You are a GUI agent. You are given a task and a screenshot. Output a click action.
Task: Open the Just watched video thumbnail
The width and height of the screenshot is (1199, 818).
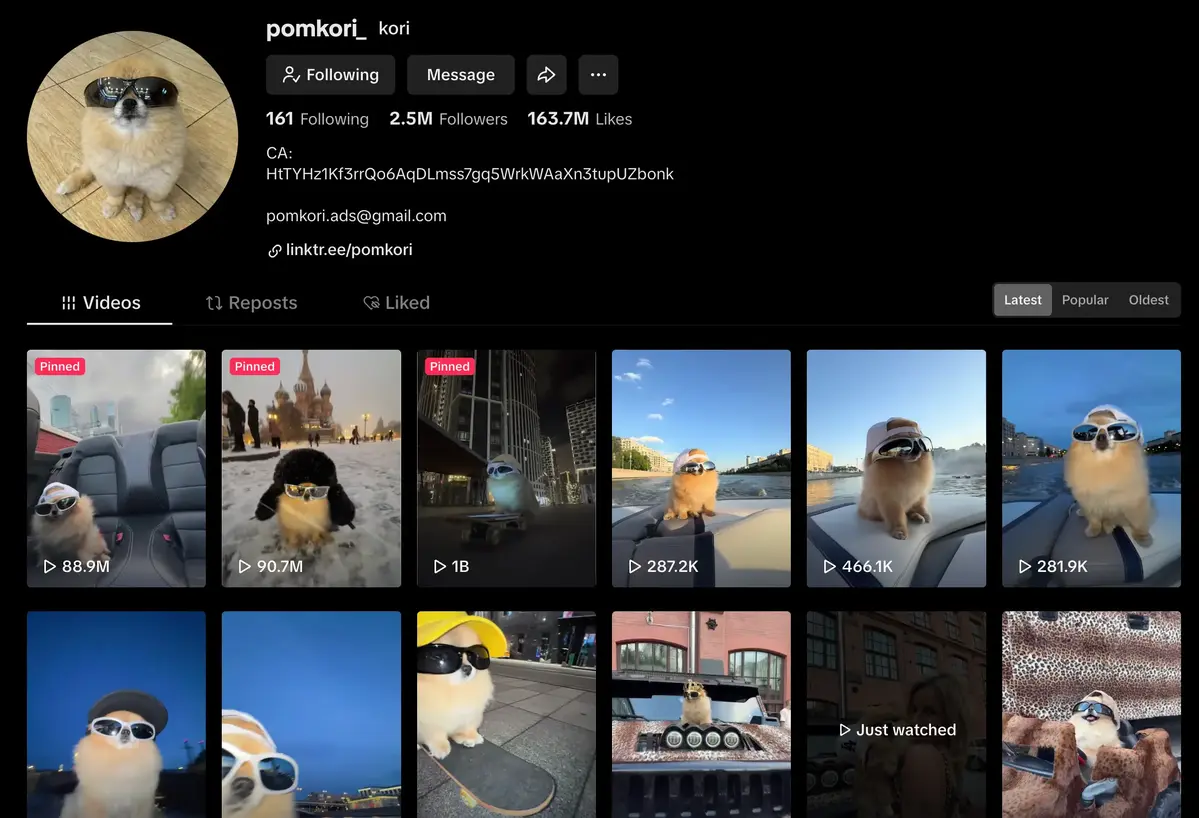click(x=896, y=715)
